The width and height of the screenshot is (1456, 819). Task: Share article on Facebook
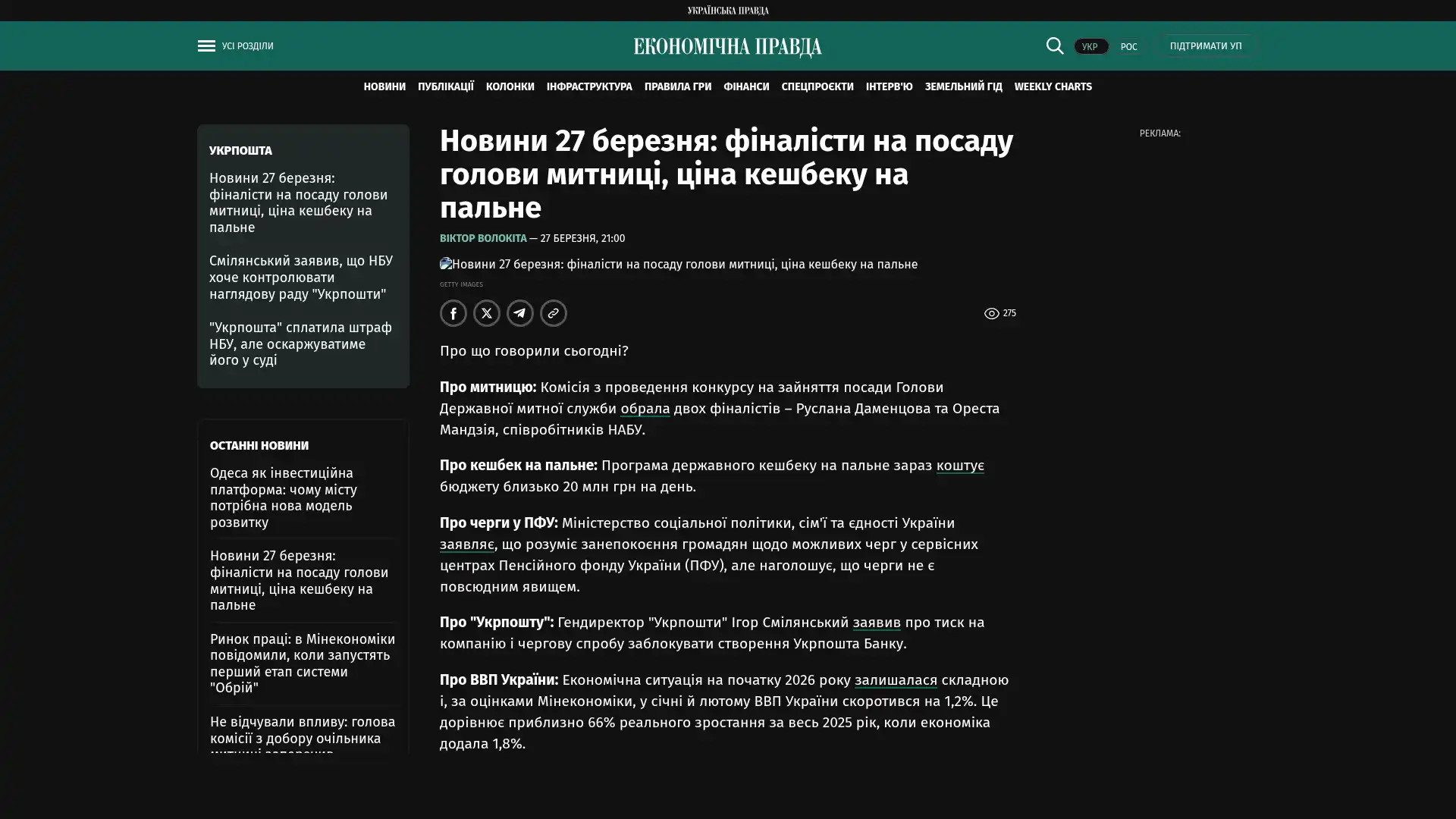click(x=453, y=313)
